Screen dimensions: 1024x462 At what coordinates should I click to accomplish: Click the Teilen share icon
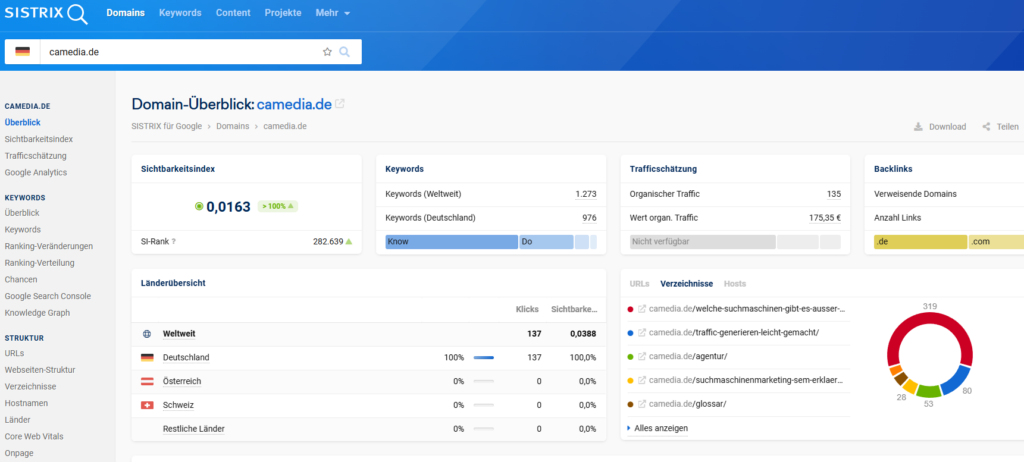(x=986, y=127)
